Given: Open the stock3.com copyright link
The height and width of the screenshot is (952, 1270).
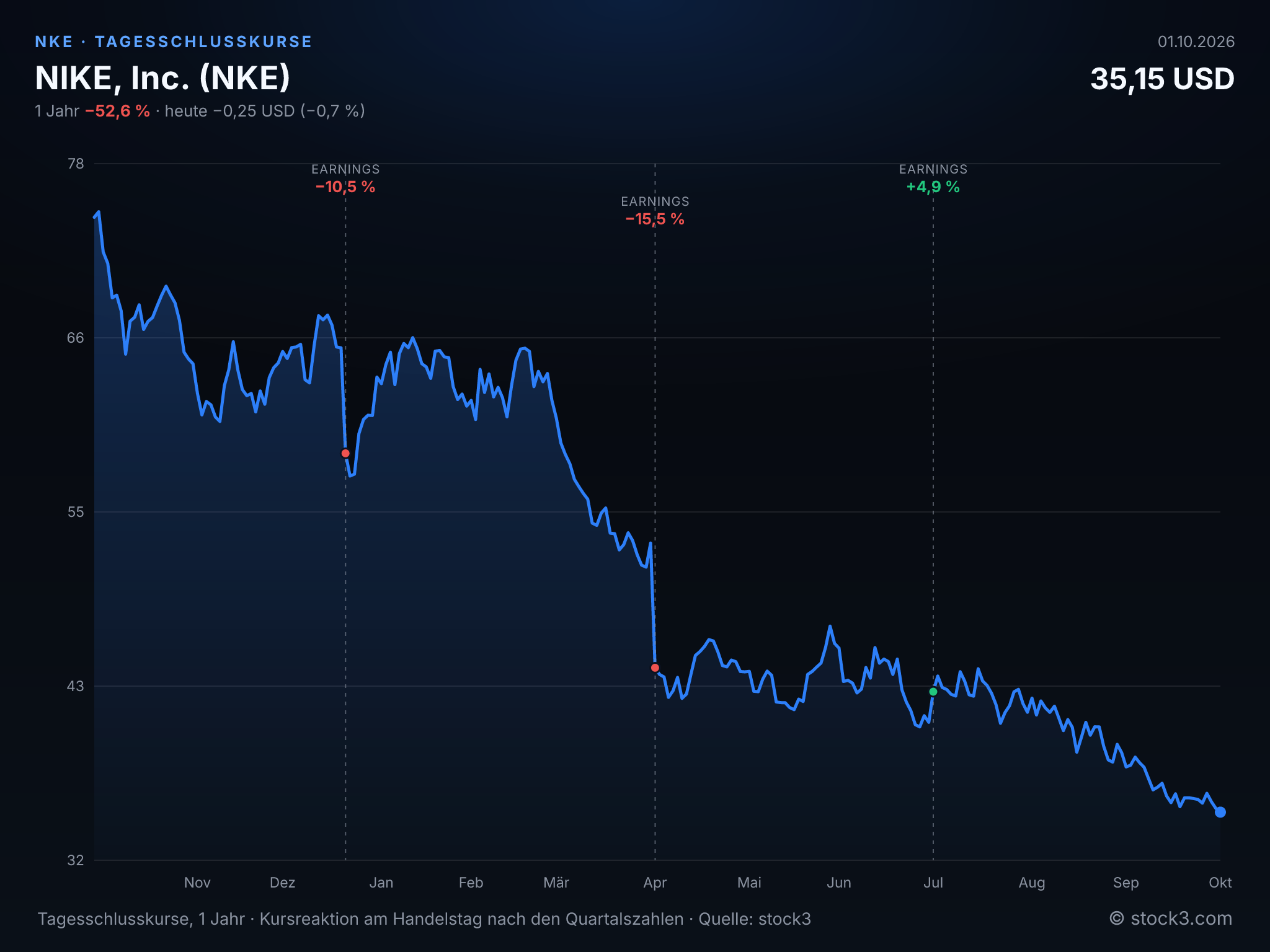Looking at the screenshot, I should coord(1171,919).
